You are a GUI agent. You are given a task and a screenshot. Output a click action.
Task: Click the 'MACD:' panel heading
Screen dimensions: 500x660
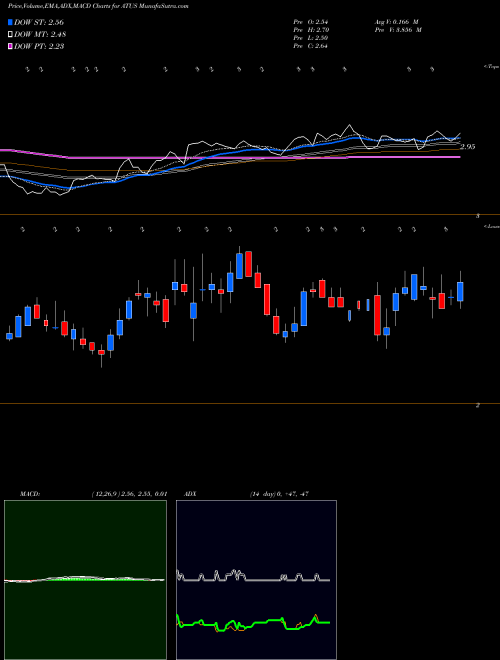pos(30,494)
